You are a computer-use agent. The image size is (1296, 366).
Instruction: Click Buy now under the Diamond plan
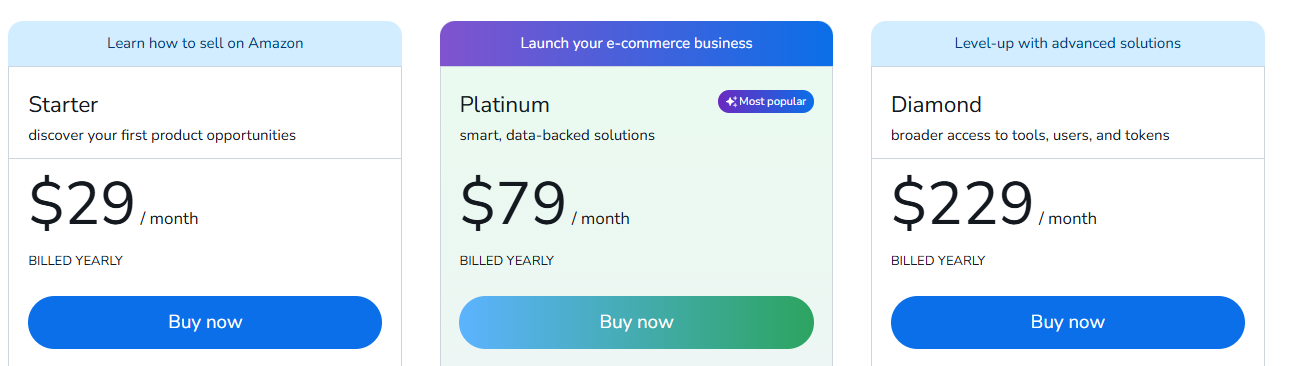(1068, 322)
